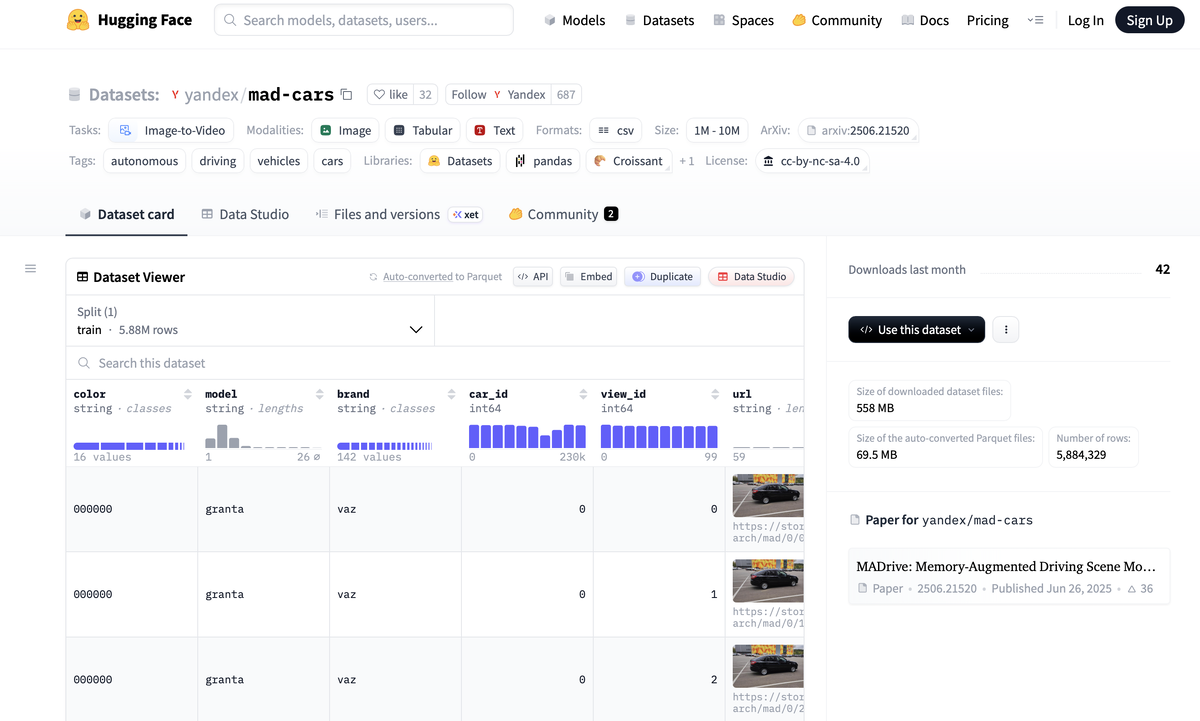Select the cars tag
Screen dimensions: 1200x721
[332, 161]
